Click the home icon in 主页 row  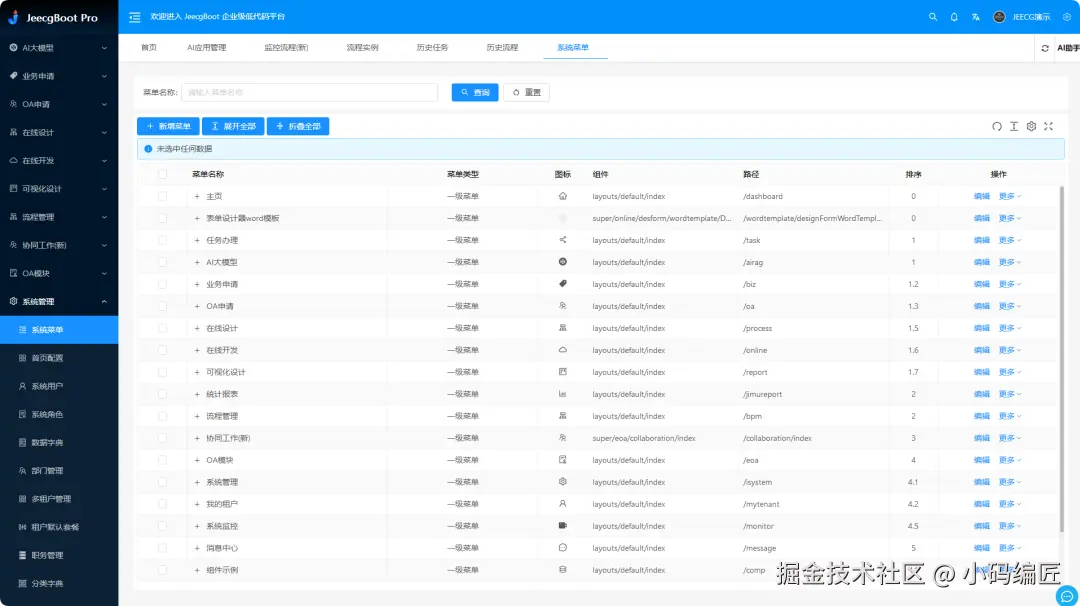(x=563, y=196)
